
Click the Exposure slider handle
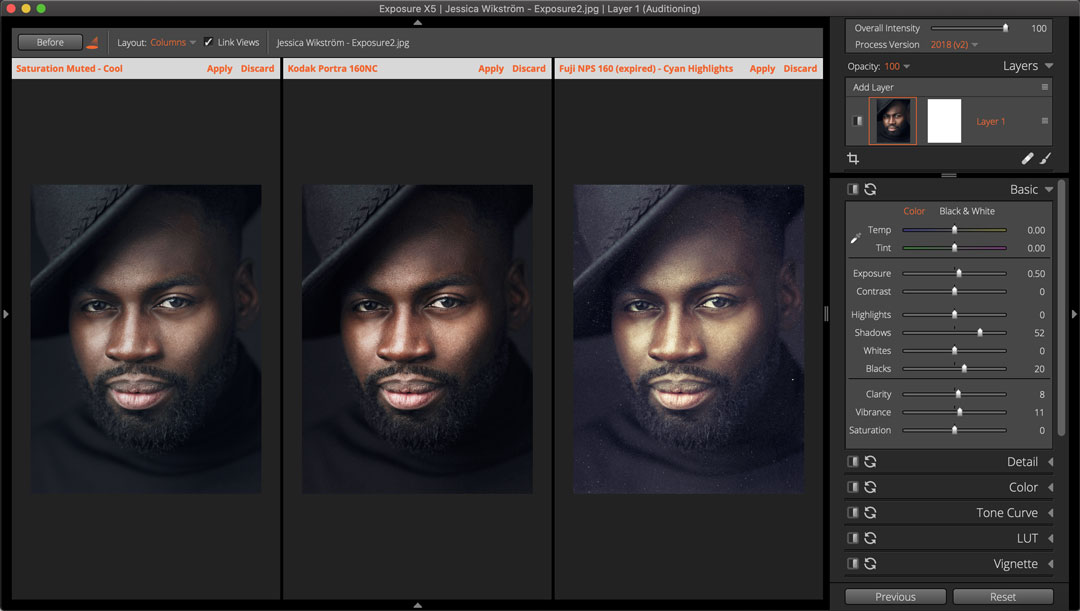959,273
